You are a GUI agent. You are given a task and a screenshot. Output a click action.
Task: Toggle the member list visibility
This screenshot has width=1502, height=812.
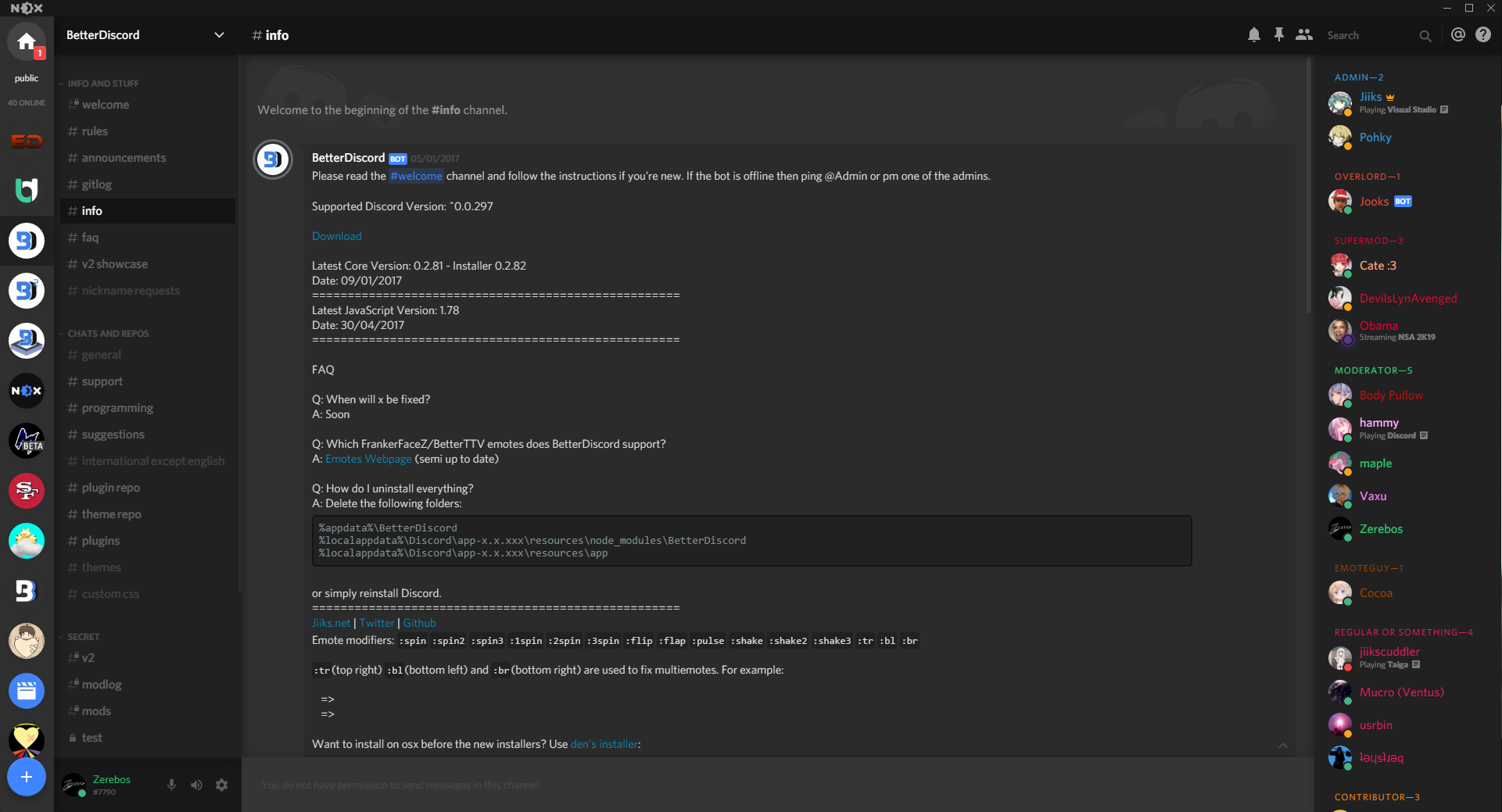(x=1303, y=35)
